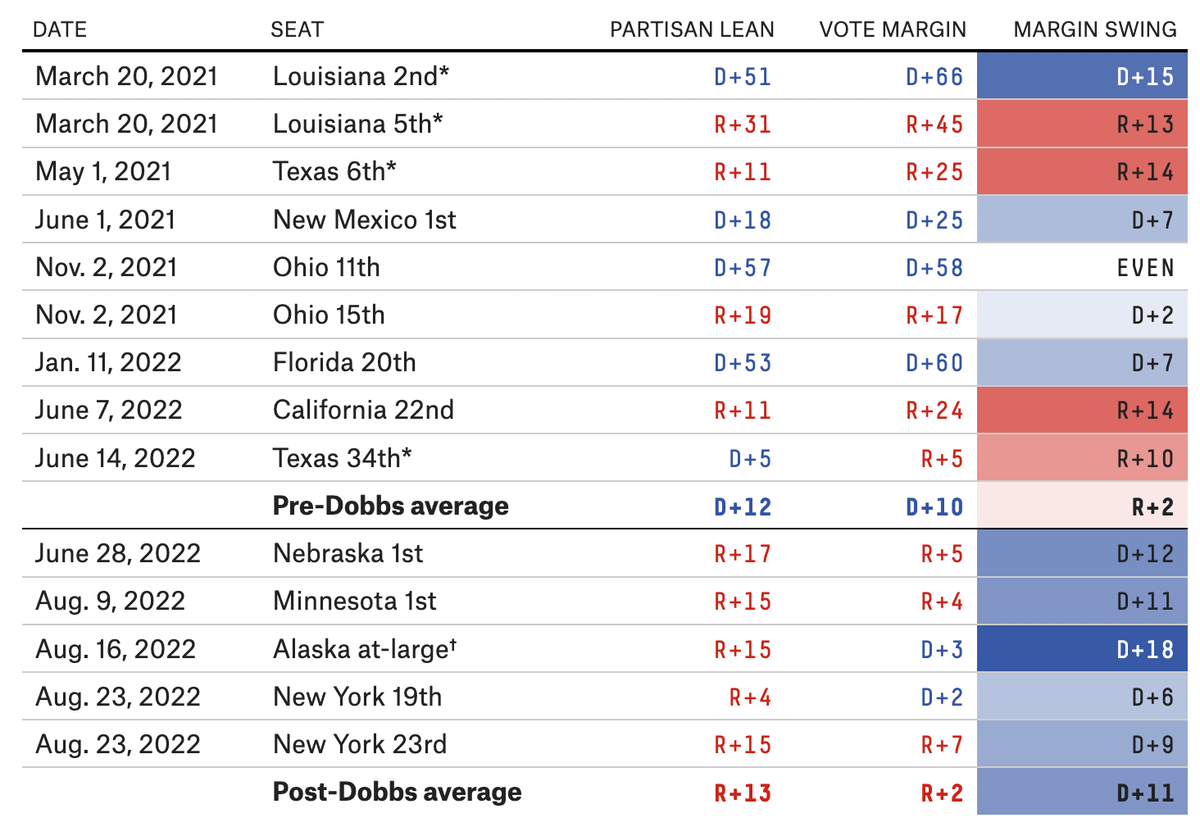
Task: Select the Minnesota 1st seat cell
Action: point(355,601)
